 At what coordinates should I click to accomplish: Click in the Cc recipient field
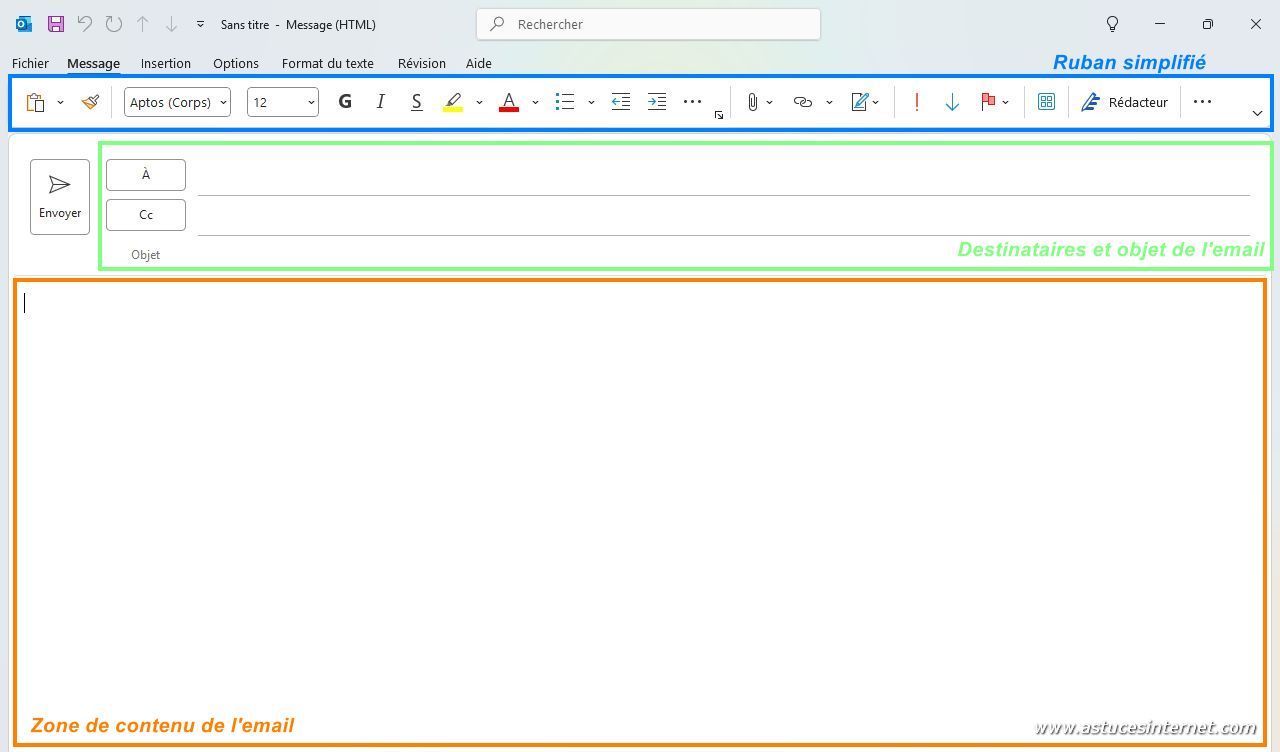coord(724,216)
